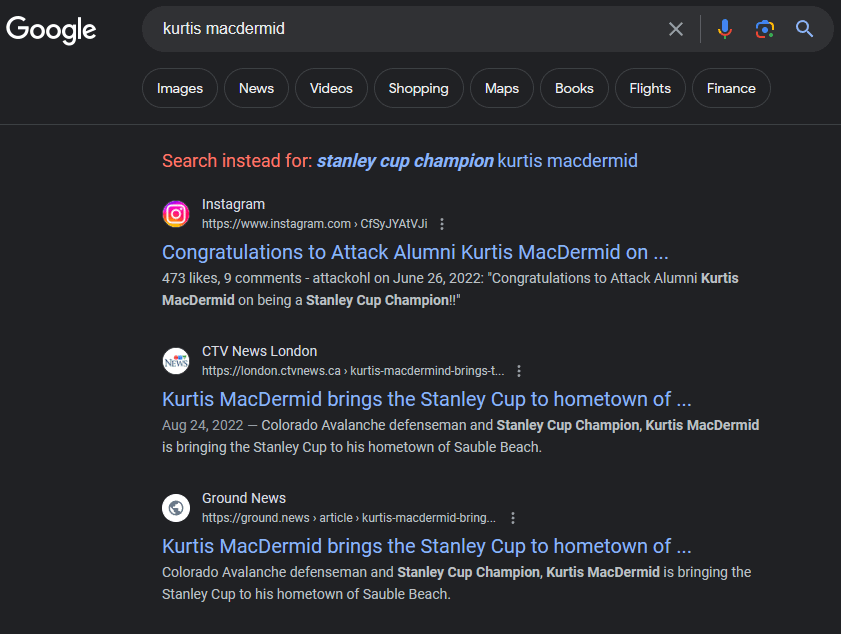This screenshot has width=841, height=634.
Task: Open CTV News London Stanley Cup article
Action: click(x=426, y=399)
